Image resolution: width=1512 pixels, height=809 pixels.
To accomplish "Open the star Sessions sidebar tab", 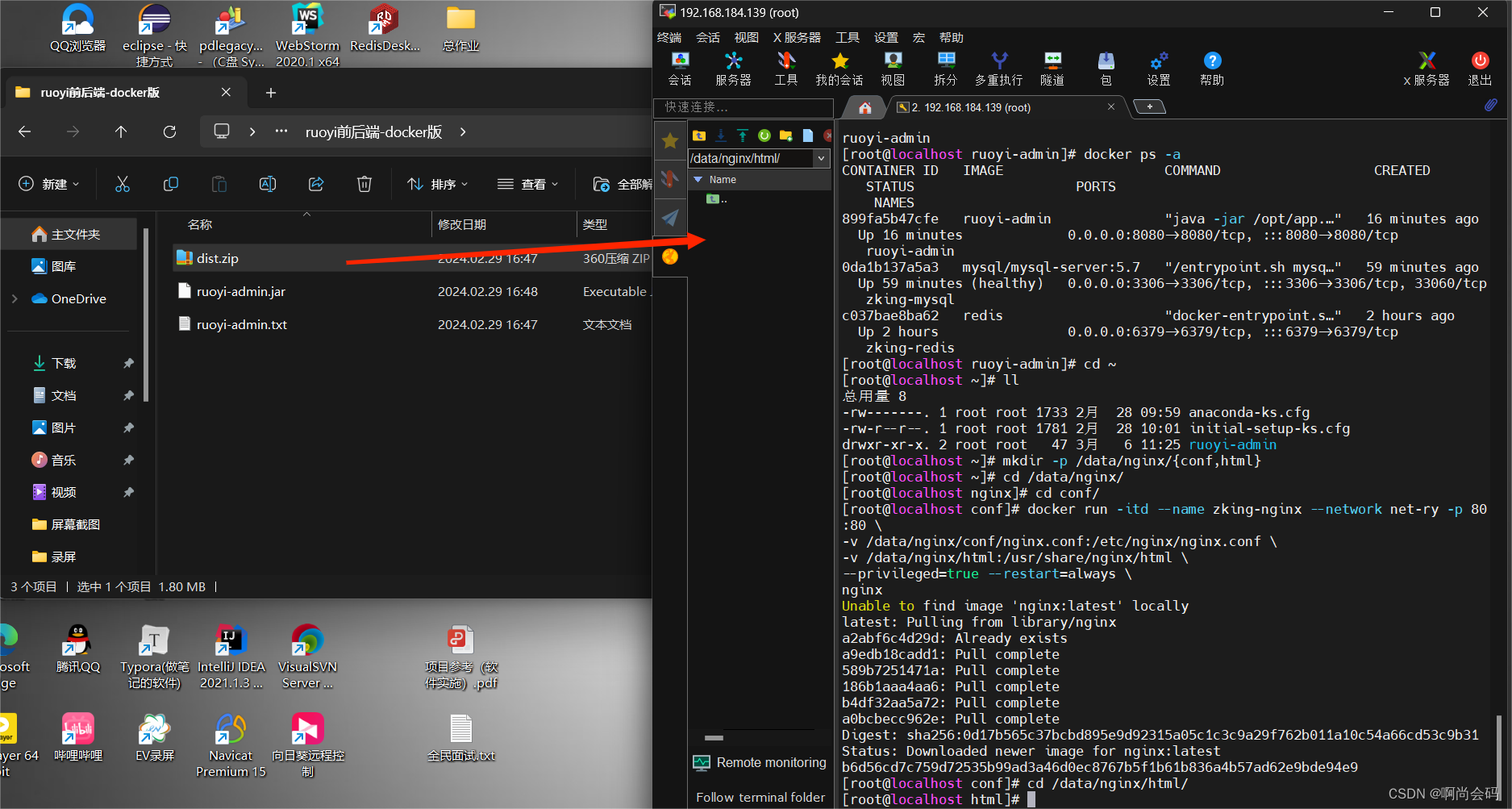I will [x=670, y=140].
